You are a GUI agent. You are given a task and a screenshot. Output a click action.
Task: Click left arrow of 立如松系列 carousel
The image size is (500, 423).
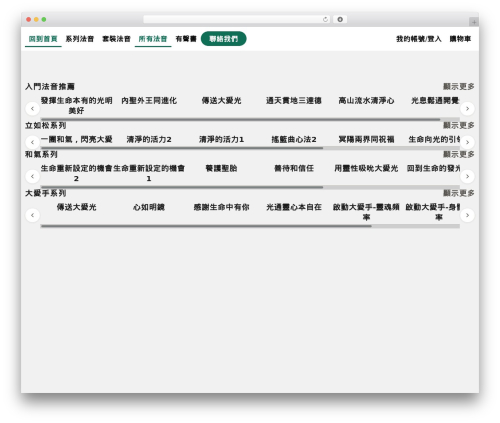coord(33,142)
